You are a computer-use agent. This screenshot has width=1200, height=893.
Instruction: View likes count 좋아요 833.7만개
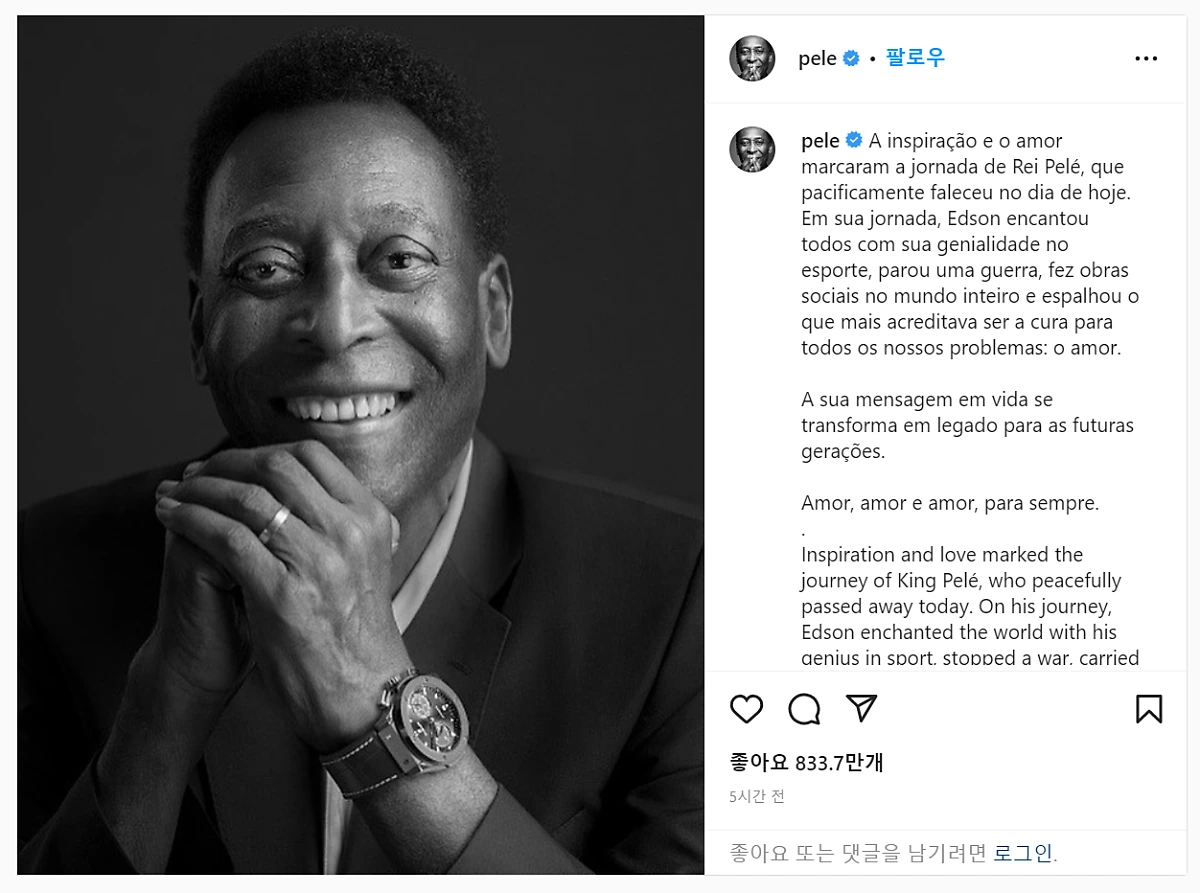(x=806, y=763)
